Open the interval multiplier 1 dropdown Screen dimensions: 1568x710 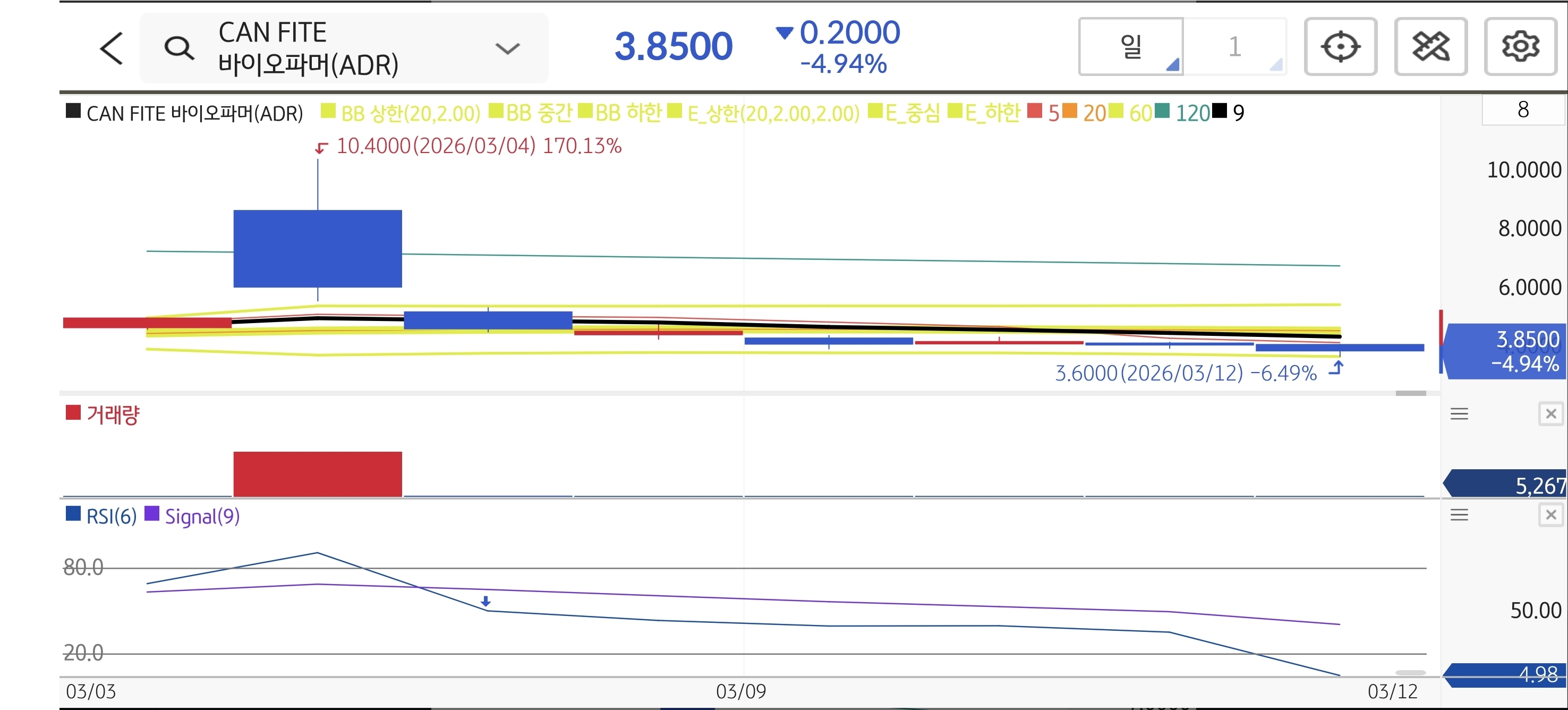(1234, 47)
